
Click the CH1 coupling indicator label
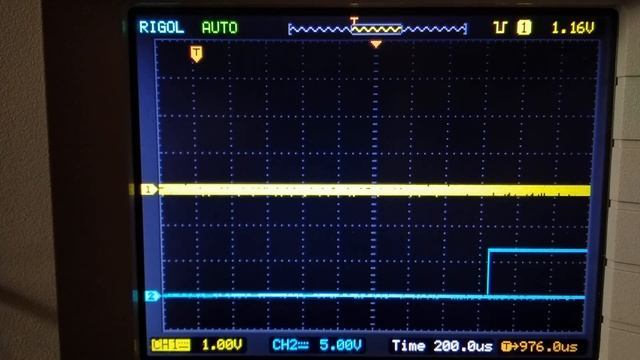point(171,345)
